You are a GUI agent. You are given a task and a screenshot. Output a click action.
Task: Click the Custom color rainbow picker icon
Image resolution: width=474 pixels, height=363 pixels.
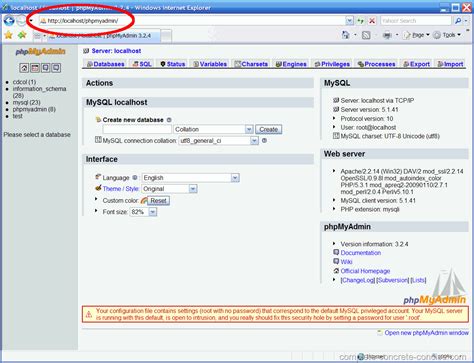(144, 200)
